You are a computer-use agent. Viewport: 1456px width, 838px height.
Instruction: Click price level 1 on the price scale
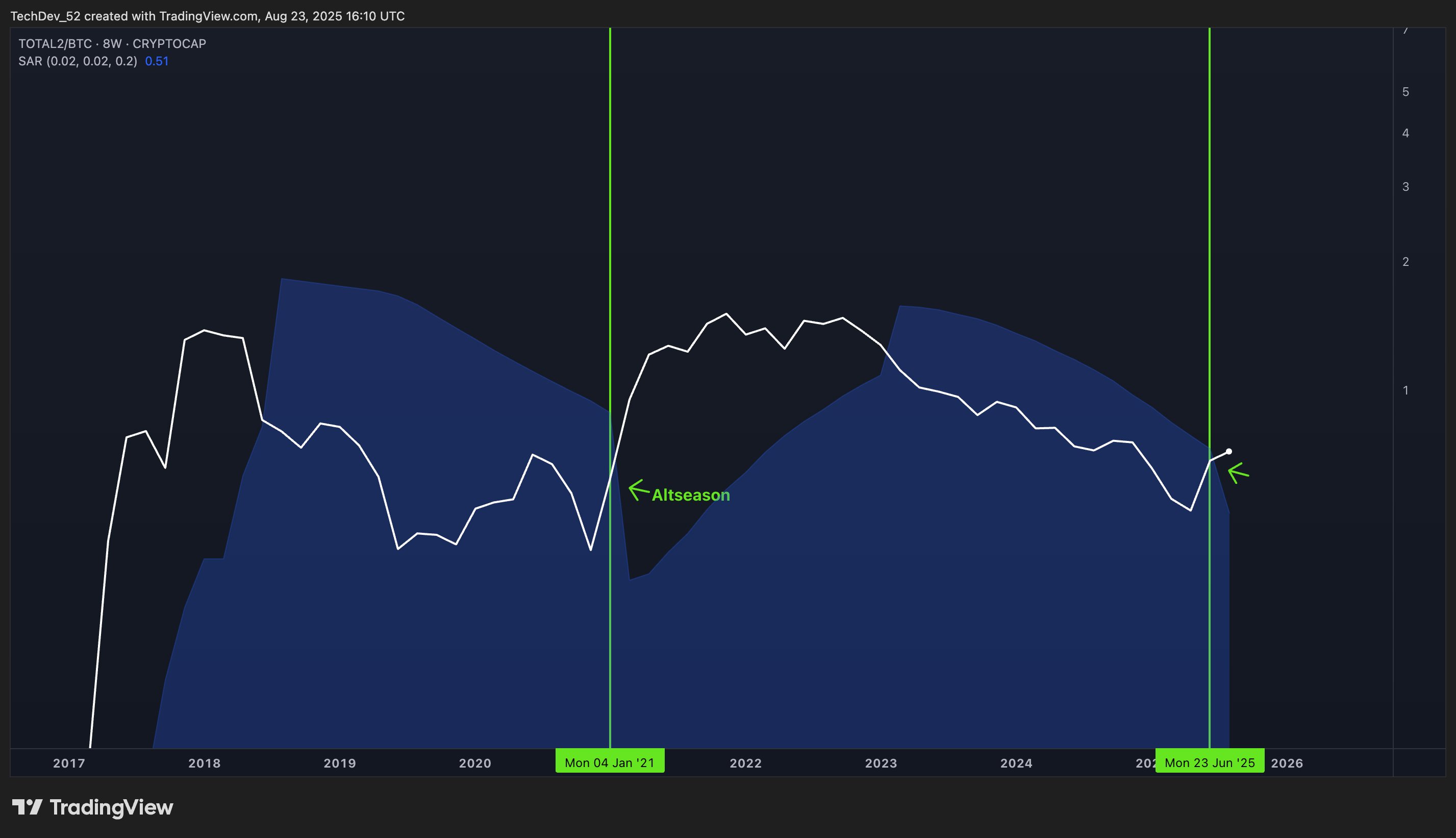click(1405, 390)
